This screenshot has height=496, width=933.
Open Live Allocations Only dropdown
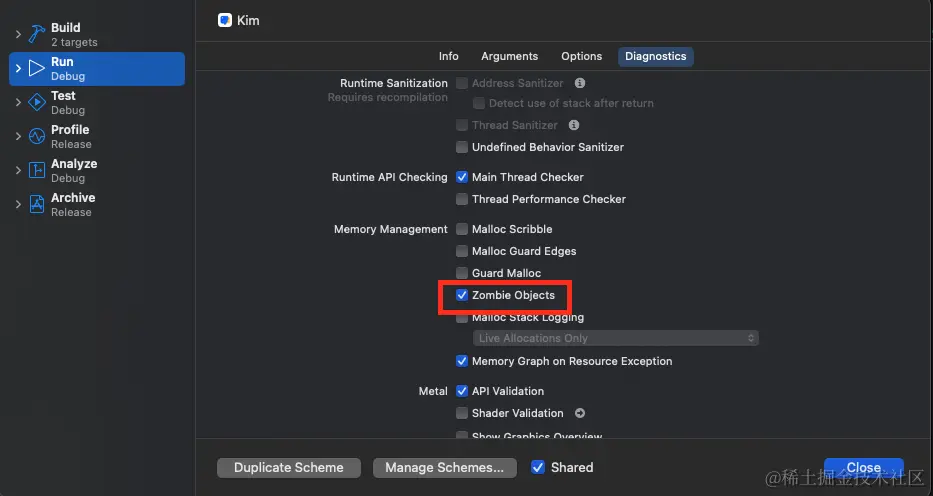click(615, 338)
